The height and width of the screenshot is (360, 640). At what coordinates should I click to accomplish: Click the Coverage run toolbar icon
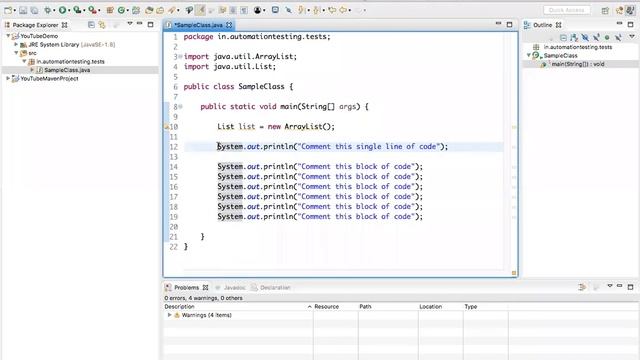tap(77, 10)
